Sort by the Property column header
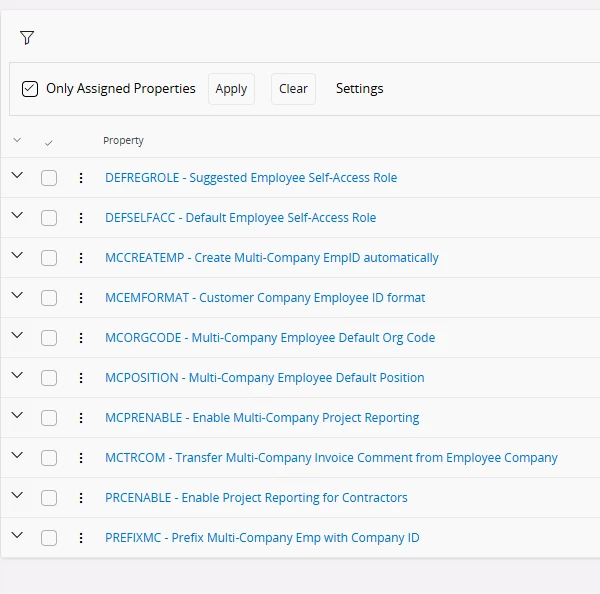This screenshot has width=600, height=594. pyautogui.click(x=123, y=140)
